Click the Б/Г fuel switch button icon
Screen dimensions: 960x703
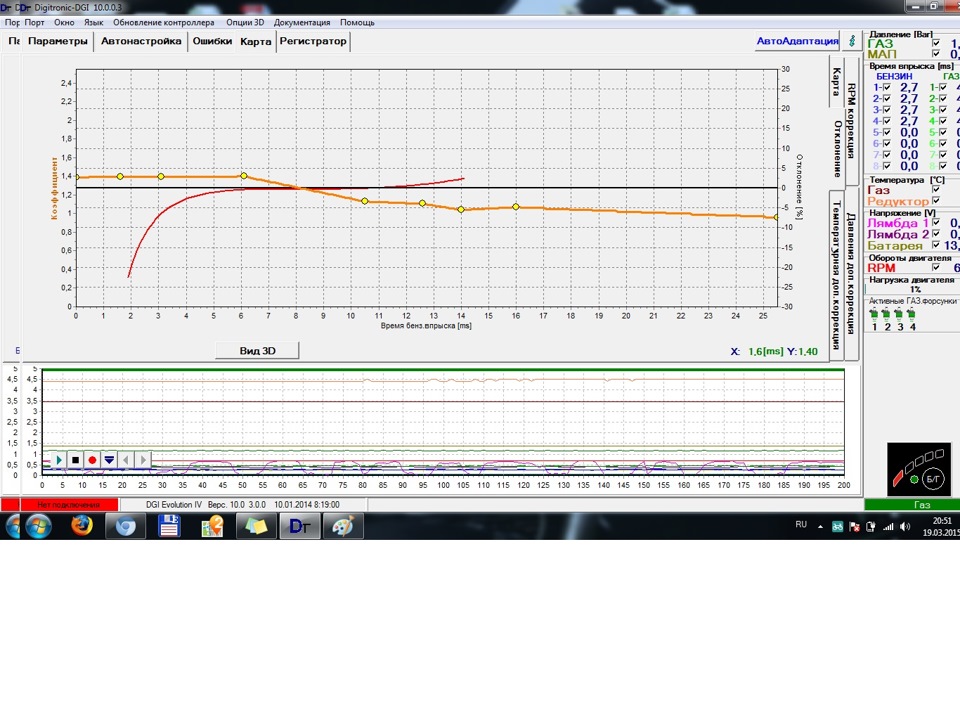[933, 478]
